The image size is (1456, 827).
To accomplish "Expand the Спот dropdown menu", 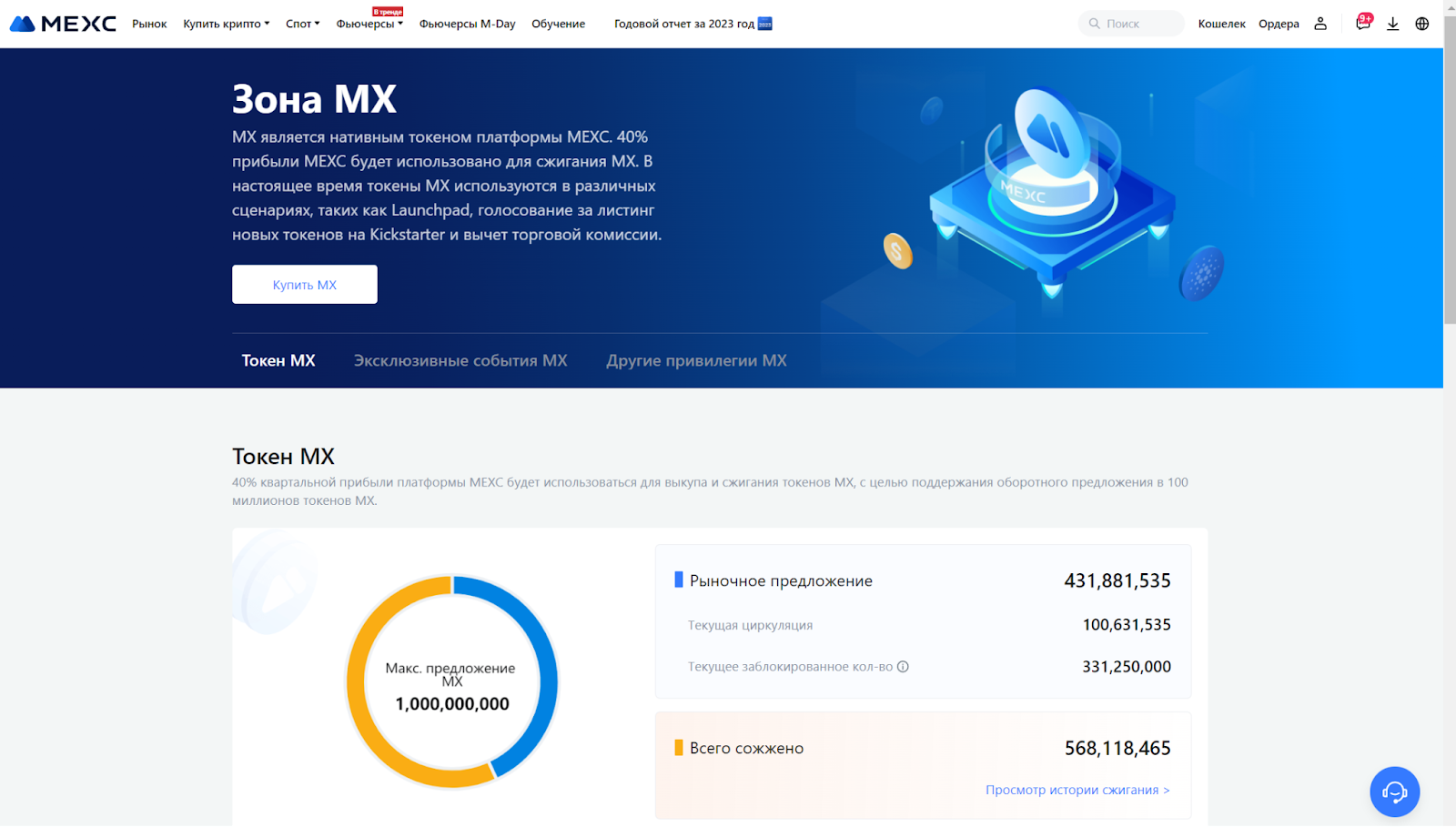I will click(303, 24).
